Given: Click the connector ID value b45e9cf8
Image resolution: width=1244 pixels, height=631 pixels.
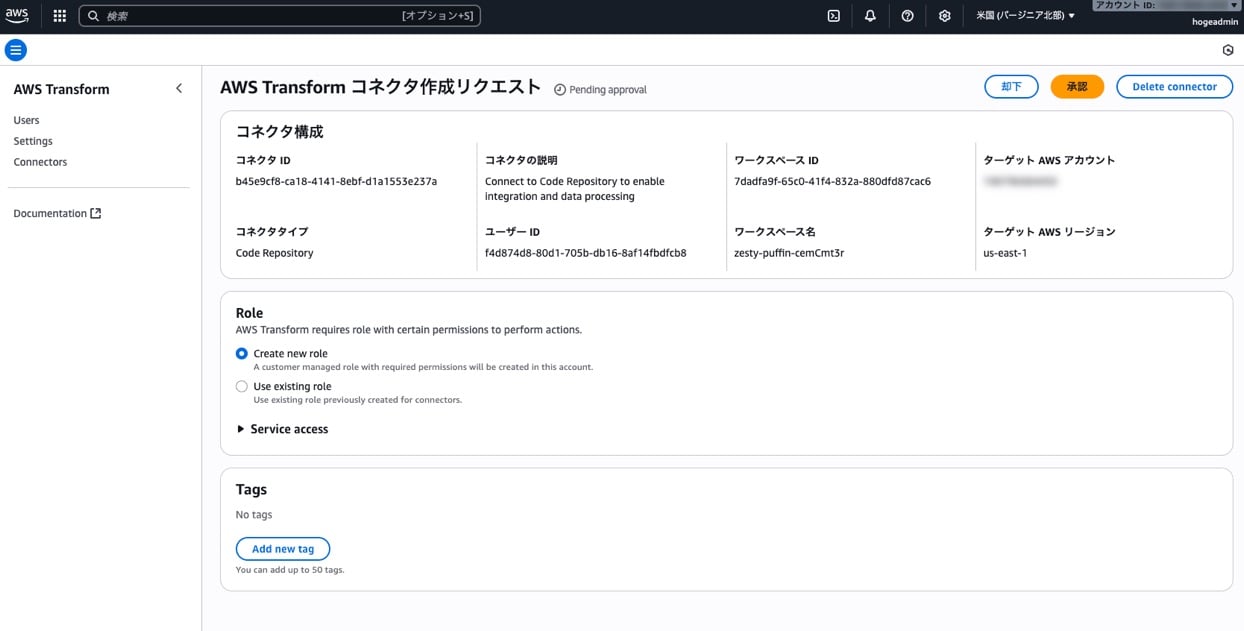Looking at the screenshot, I should pyautogui.click(x=336, y=182).
